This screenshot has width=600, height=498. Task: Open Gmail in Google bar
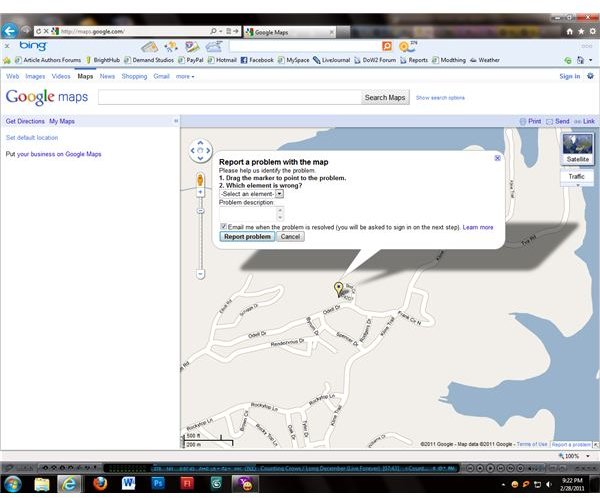(161, 76)
